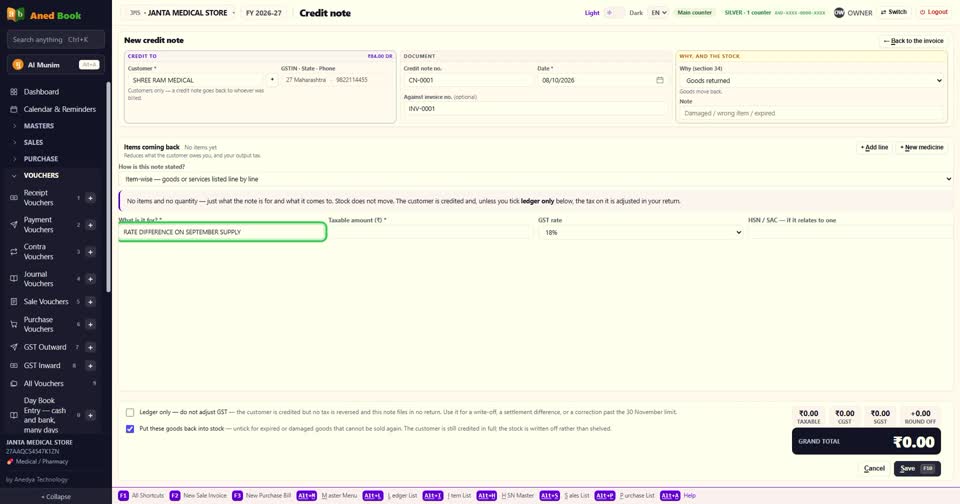The image size is (960, 504).
Task: Open Dashboard from the sidebar
Action: [41, 92]
